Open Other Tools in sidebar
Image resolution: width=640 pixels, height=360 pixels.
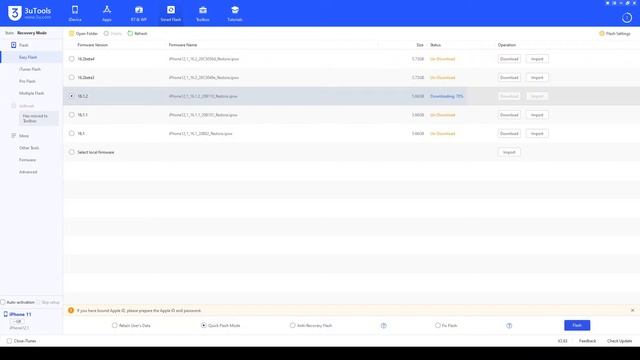pos(29,148)
